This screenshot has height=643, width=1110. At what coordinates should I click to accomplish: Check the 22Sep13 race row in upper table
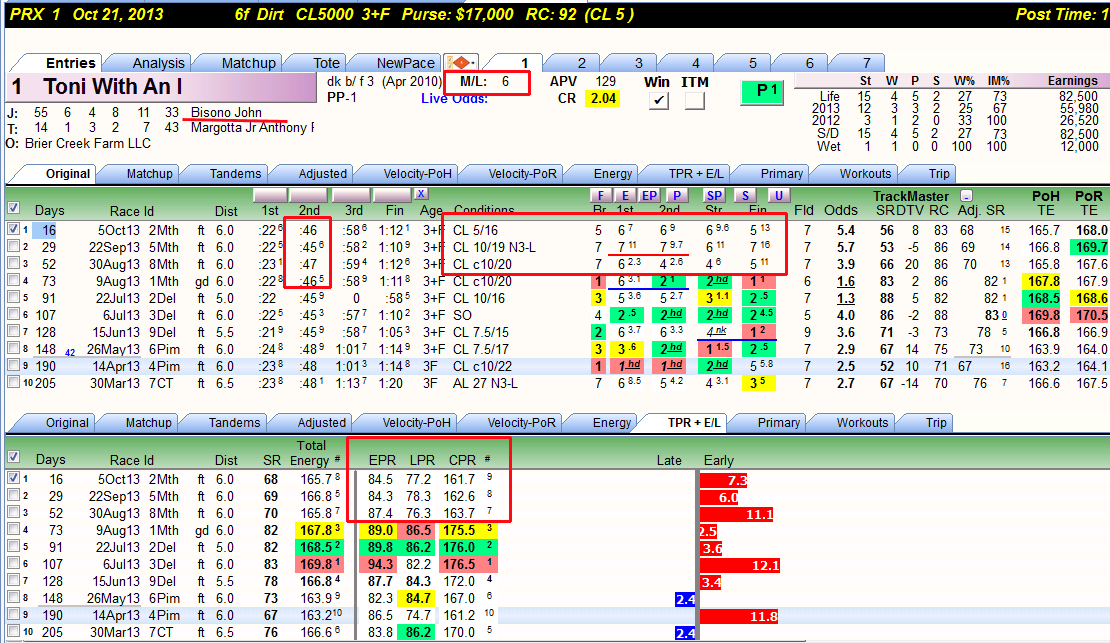(x=13, y=246)
